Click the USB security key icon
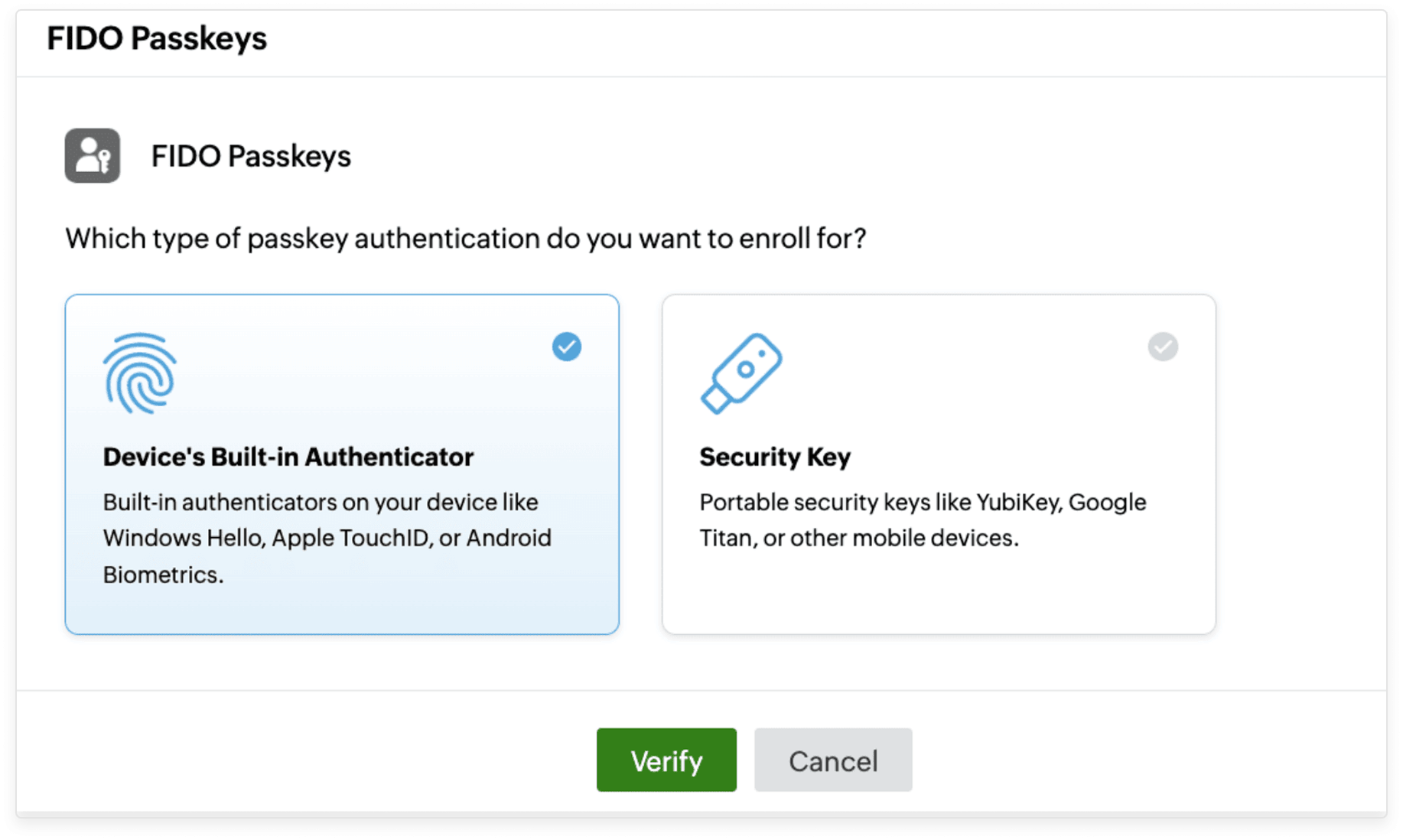The width and height of the screenshot is (1403, 840). click(x=741, y=373)
